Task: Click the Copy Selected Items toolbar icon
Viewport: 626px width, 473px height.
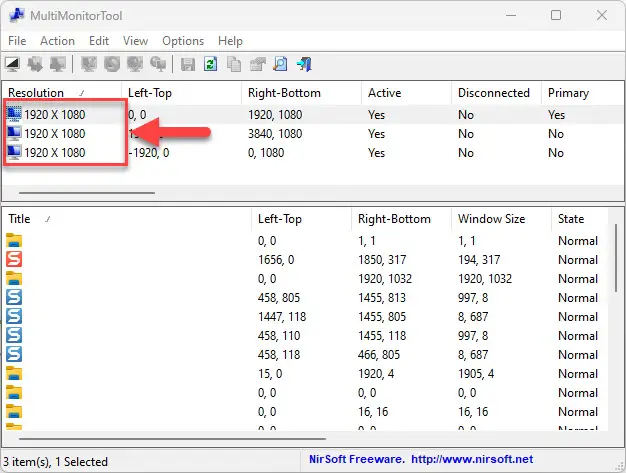Action: 234,65
